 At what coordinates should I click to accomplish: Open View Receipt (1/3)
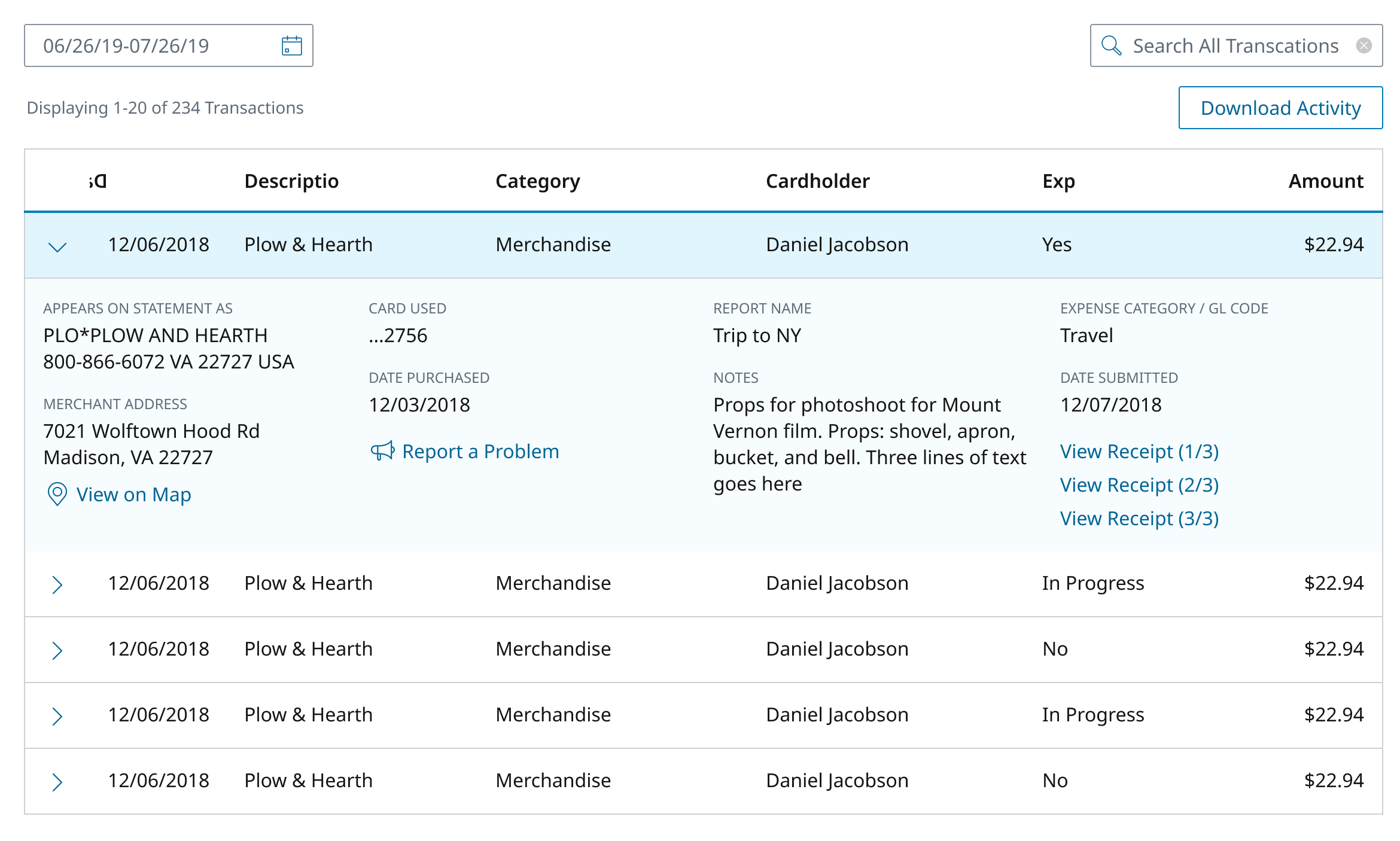(x=1139, y=452)
